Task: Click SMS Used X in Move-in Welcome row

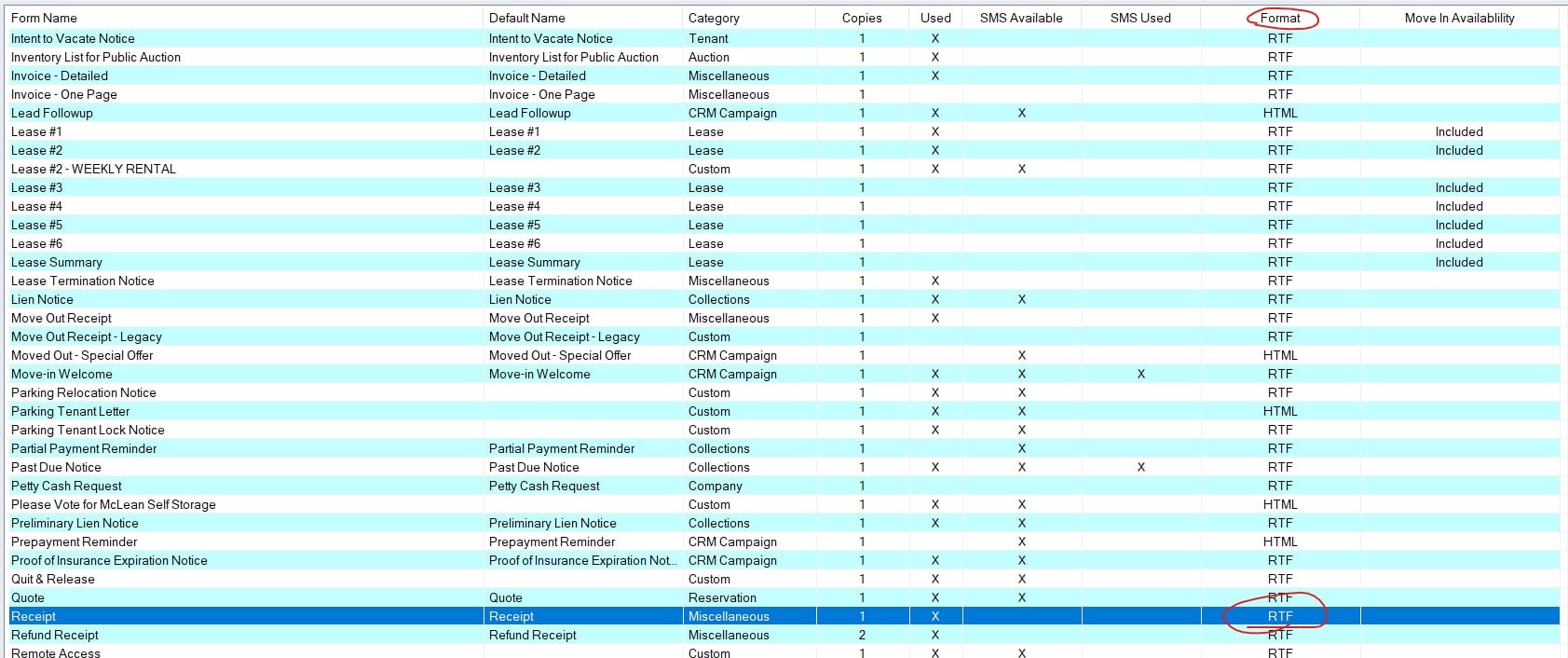Action: point(1141,374)
